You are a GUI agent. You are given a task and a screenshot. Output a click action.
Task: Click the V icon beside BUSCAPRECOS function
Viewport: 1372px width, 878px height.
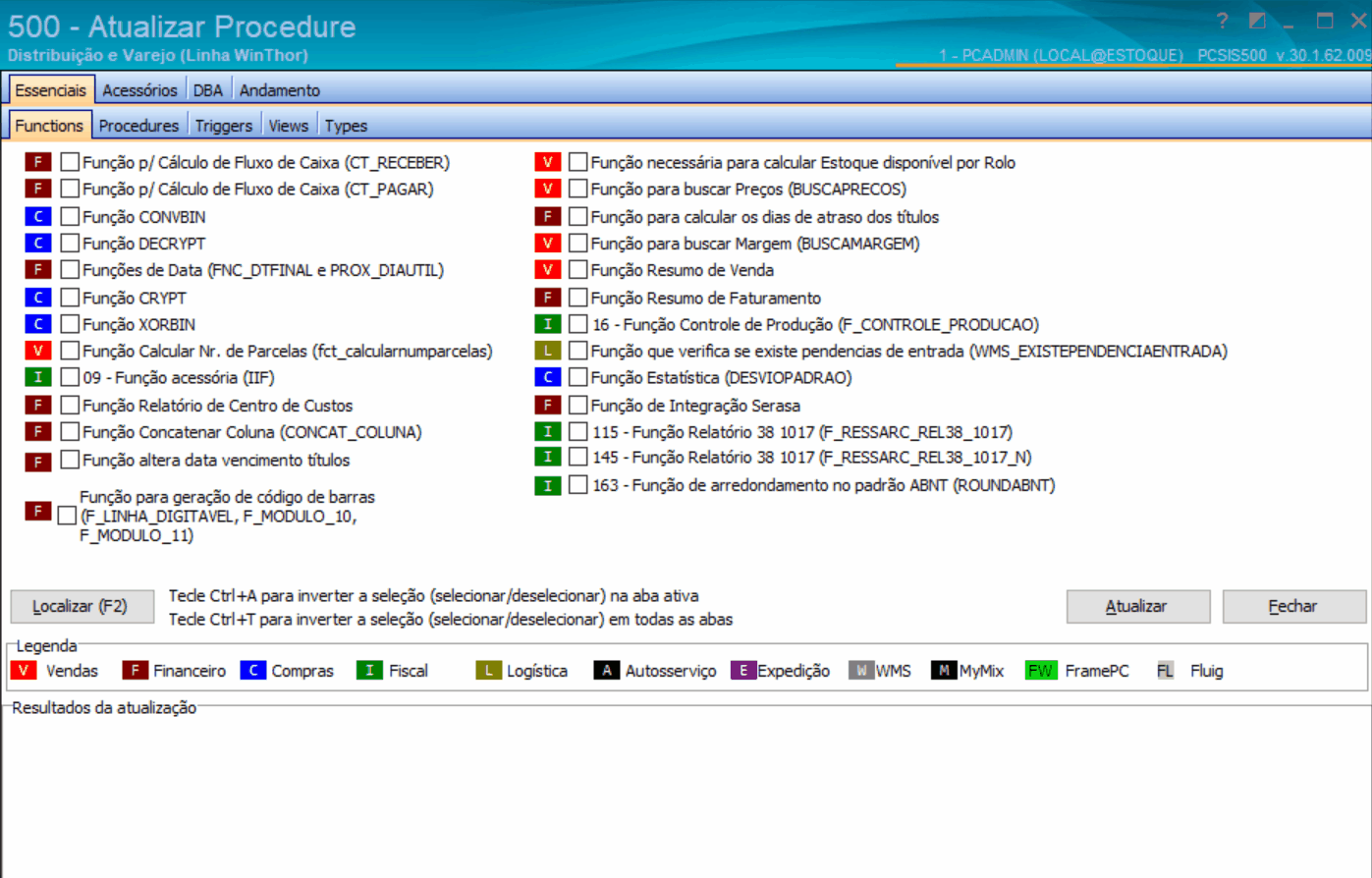click(547, 189)
